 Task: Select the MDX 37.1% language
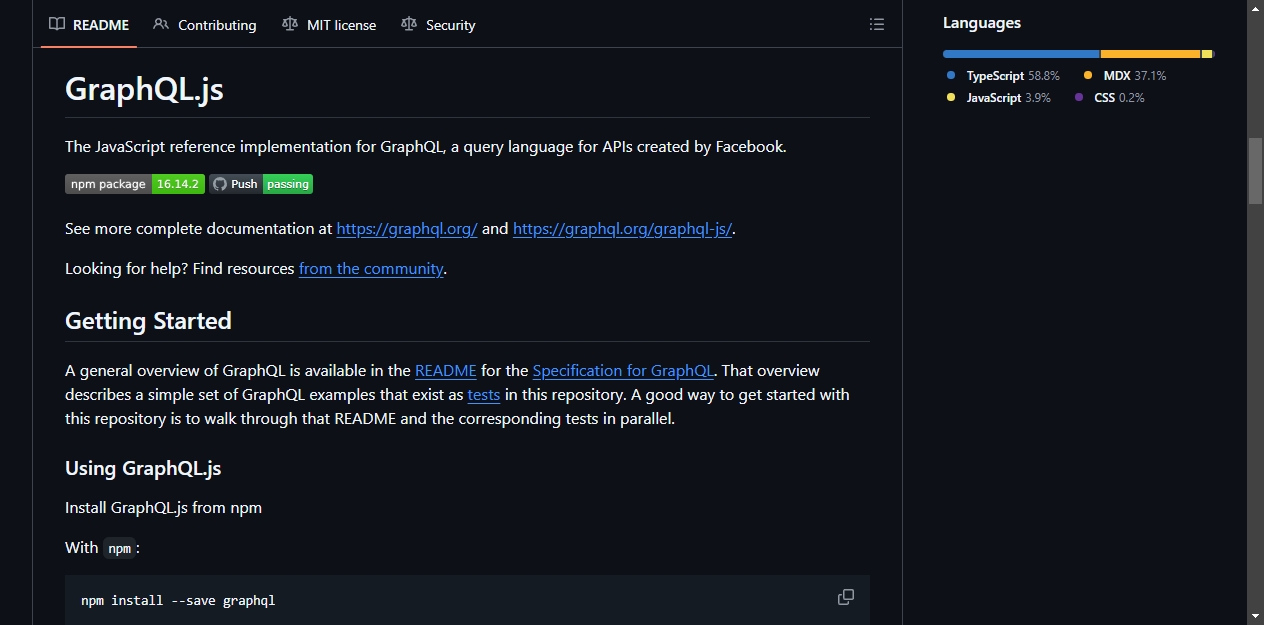1124,76
